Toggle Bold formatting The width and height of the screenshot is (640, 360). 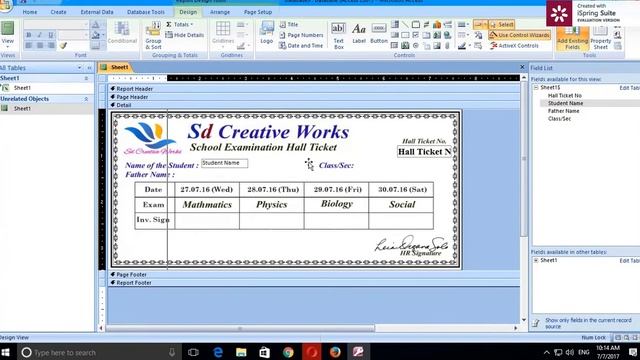[x=29, y=35]
